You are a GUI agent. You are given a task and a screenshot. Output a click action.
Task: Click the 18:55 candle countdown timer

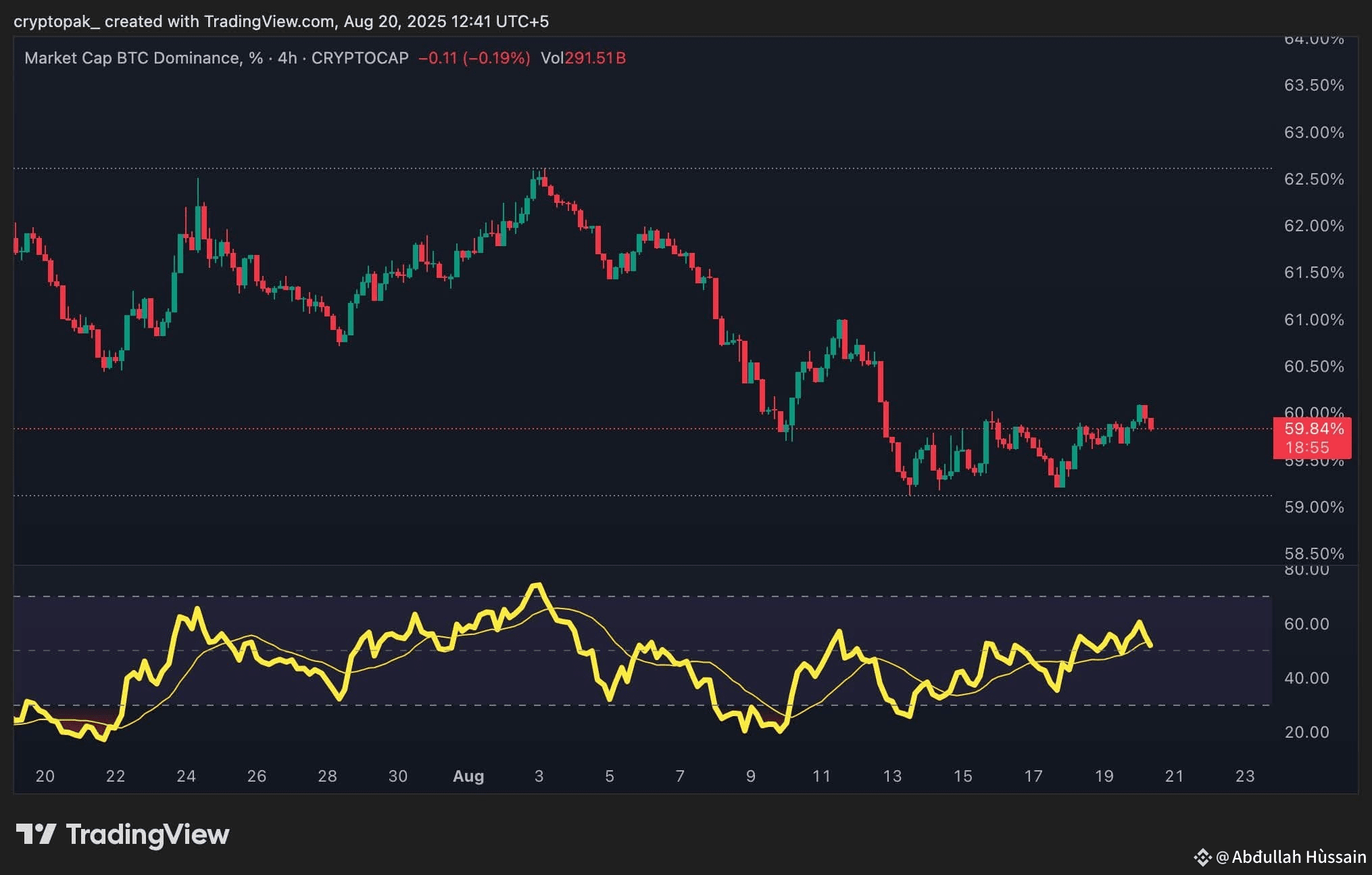coord(1307,448)
